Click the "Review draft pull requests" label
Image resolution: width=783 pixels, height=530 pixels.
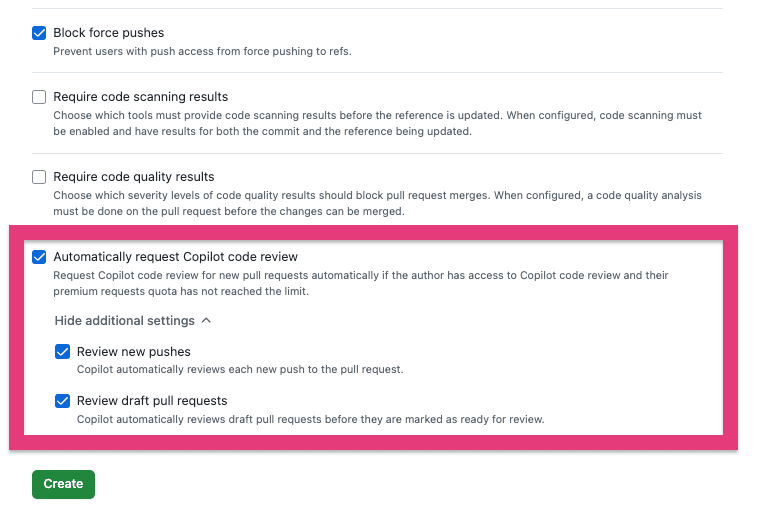pyautogui.click(x=152, y=401)
